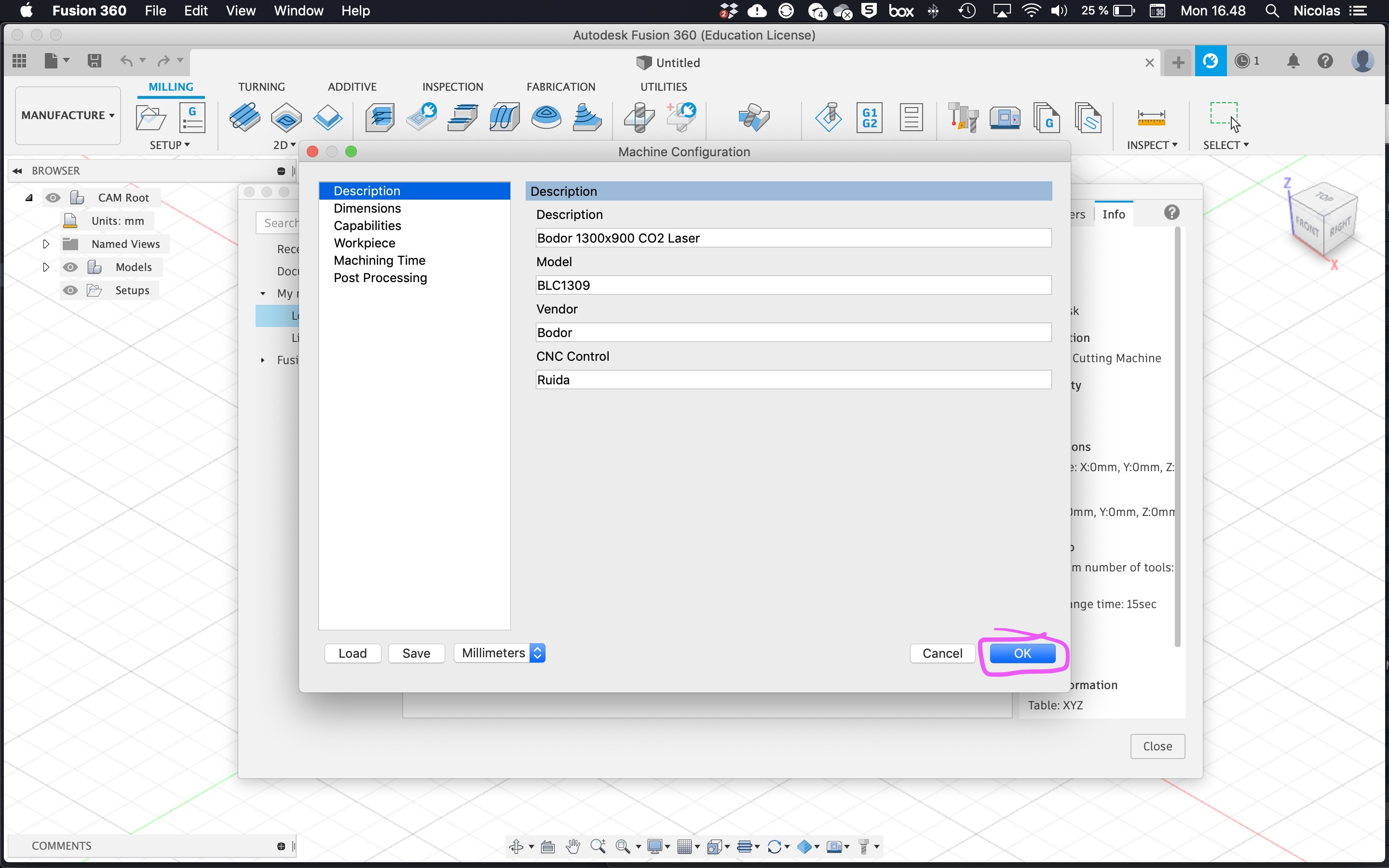This screenshot has height=868, width=1389.
Task: Click the NC Program G-code setup icon
Action: pyautogui.click(x=192, y=118)
